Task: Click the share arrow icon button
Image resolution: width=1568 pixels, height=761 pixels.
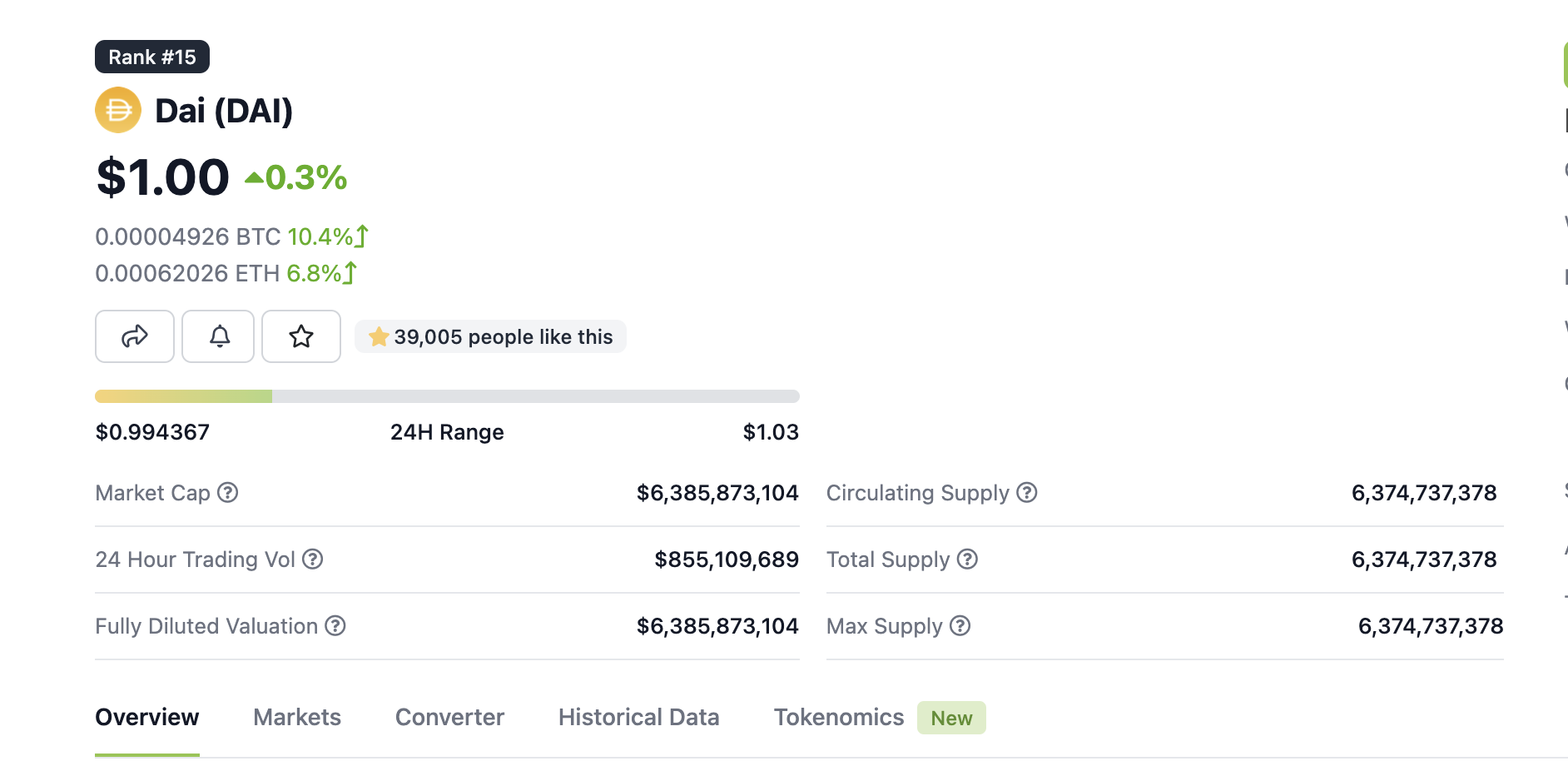Action: point(135,336)
